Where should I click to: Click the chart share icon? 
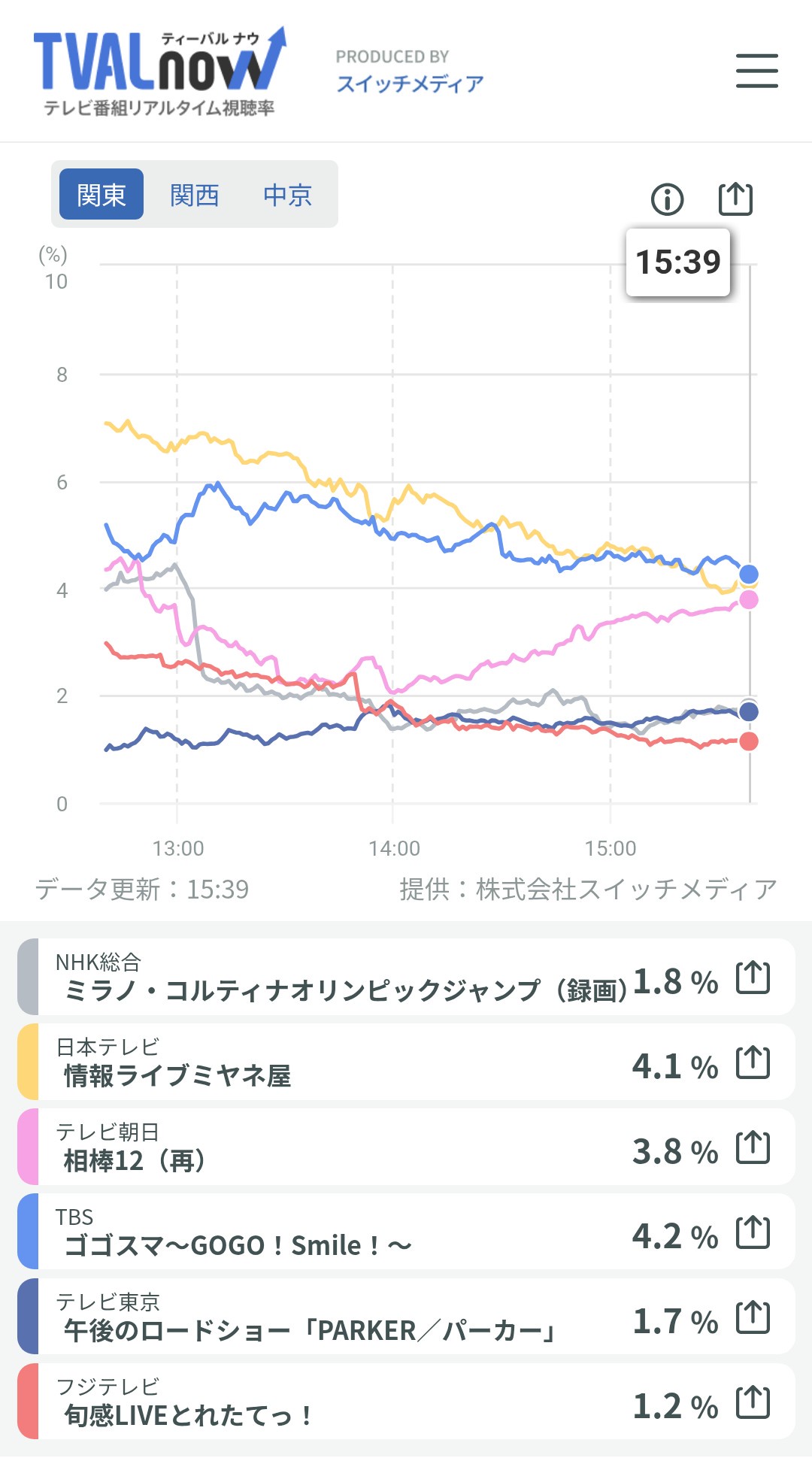(735, 199)
